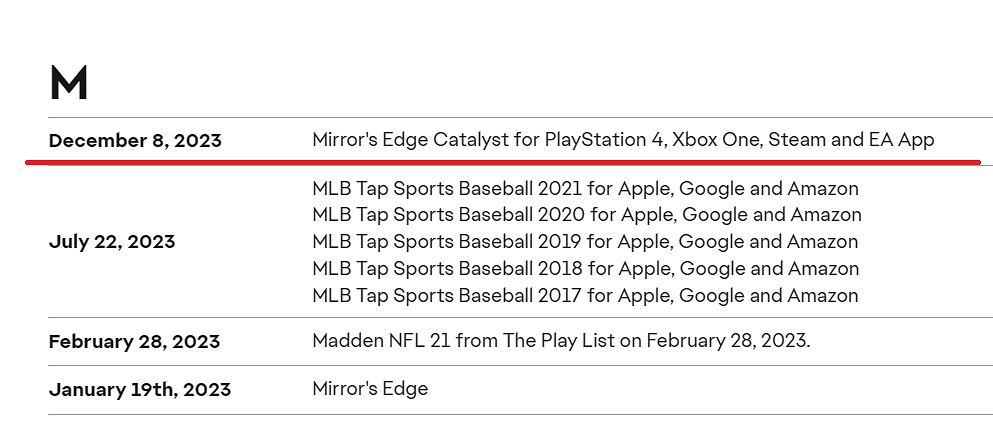The image size is (993, 422).
Task: Select MLB Tap Sports Baseball 2019 line
Action: click(585, 242)
